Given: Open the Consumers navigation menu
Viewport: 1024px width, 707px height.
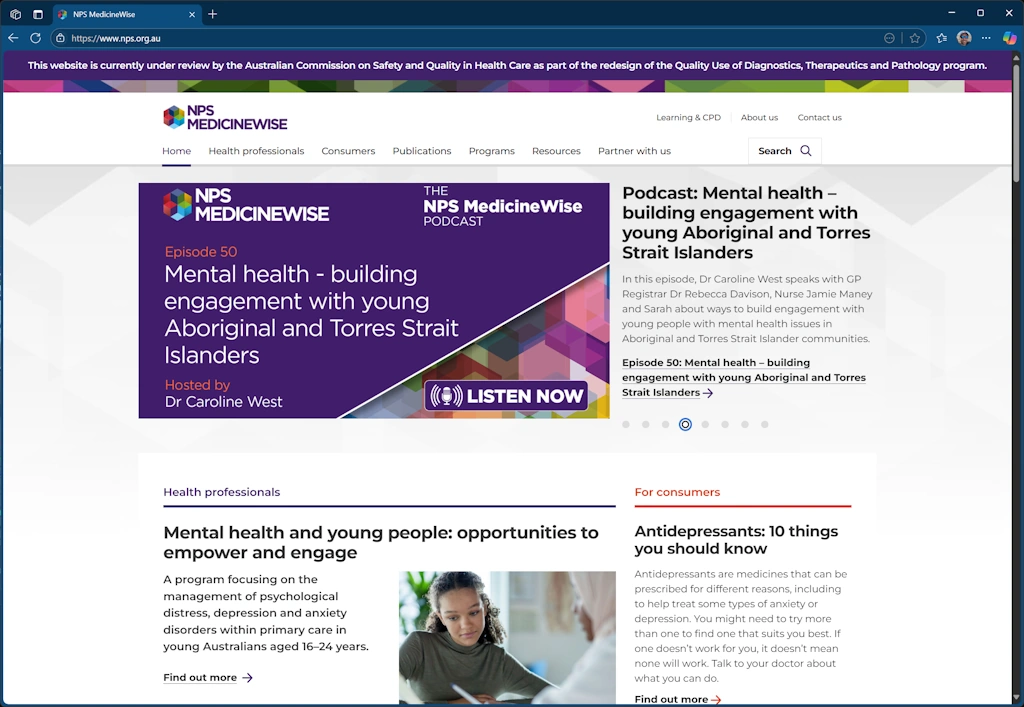Looking at the screenshot, I should pyautogui.click(x=348, y=151).
